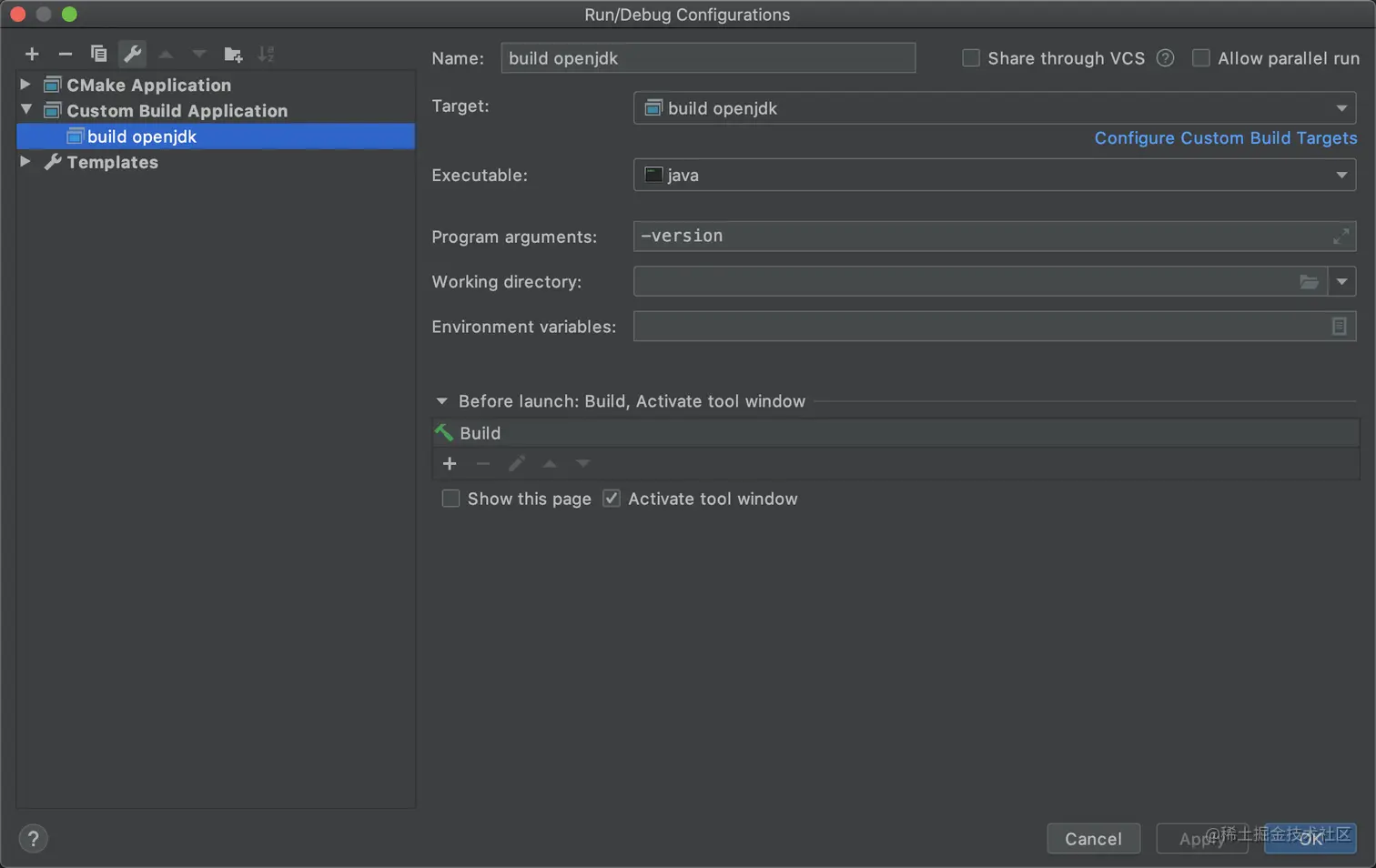Image resolution: width=1376 pixels, height=868 pixels.
Task: Select Custom Build Application tree label
Action: [177, 110]
